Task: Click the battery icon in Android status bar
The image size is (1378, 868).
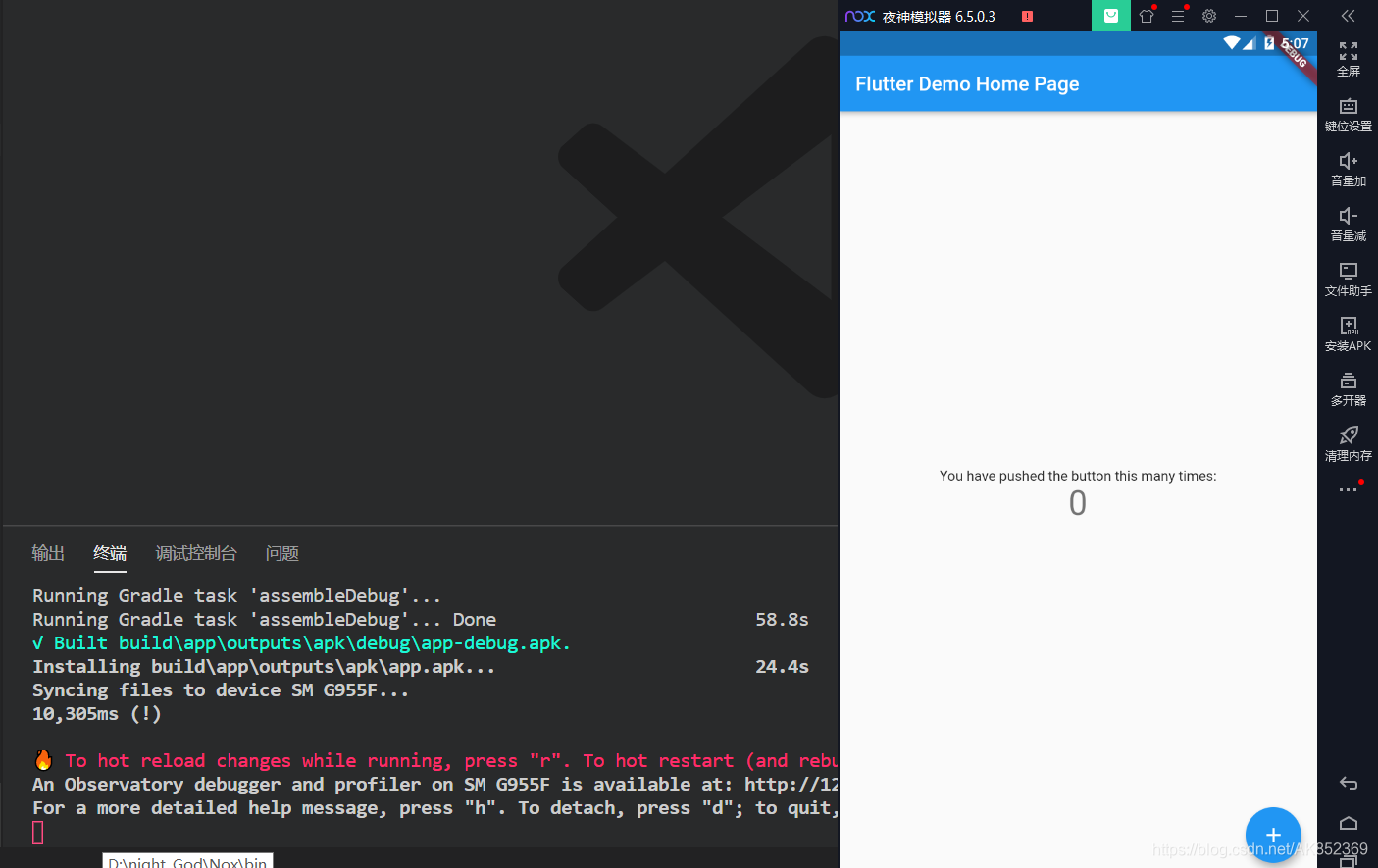Action: (x=1269, y=43)
